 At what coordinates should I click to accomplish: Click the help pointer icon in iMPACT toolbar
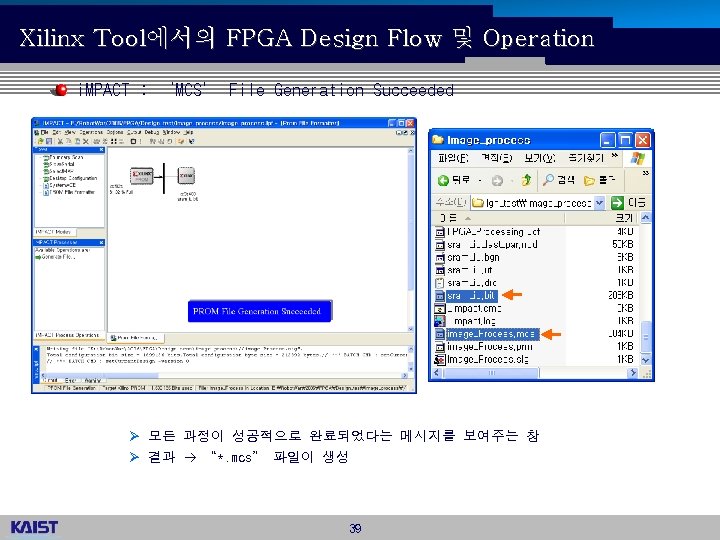coord(192,141)
